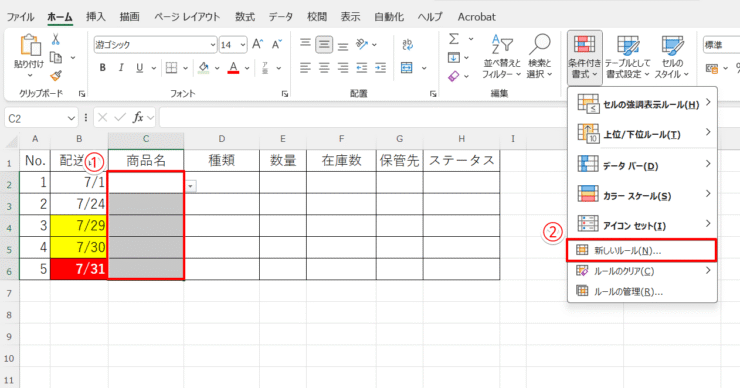The width and height of the screenshot is (740, 388).
Task: Open the fill color dropdown arrow
Action: click(x=217, y=68)
